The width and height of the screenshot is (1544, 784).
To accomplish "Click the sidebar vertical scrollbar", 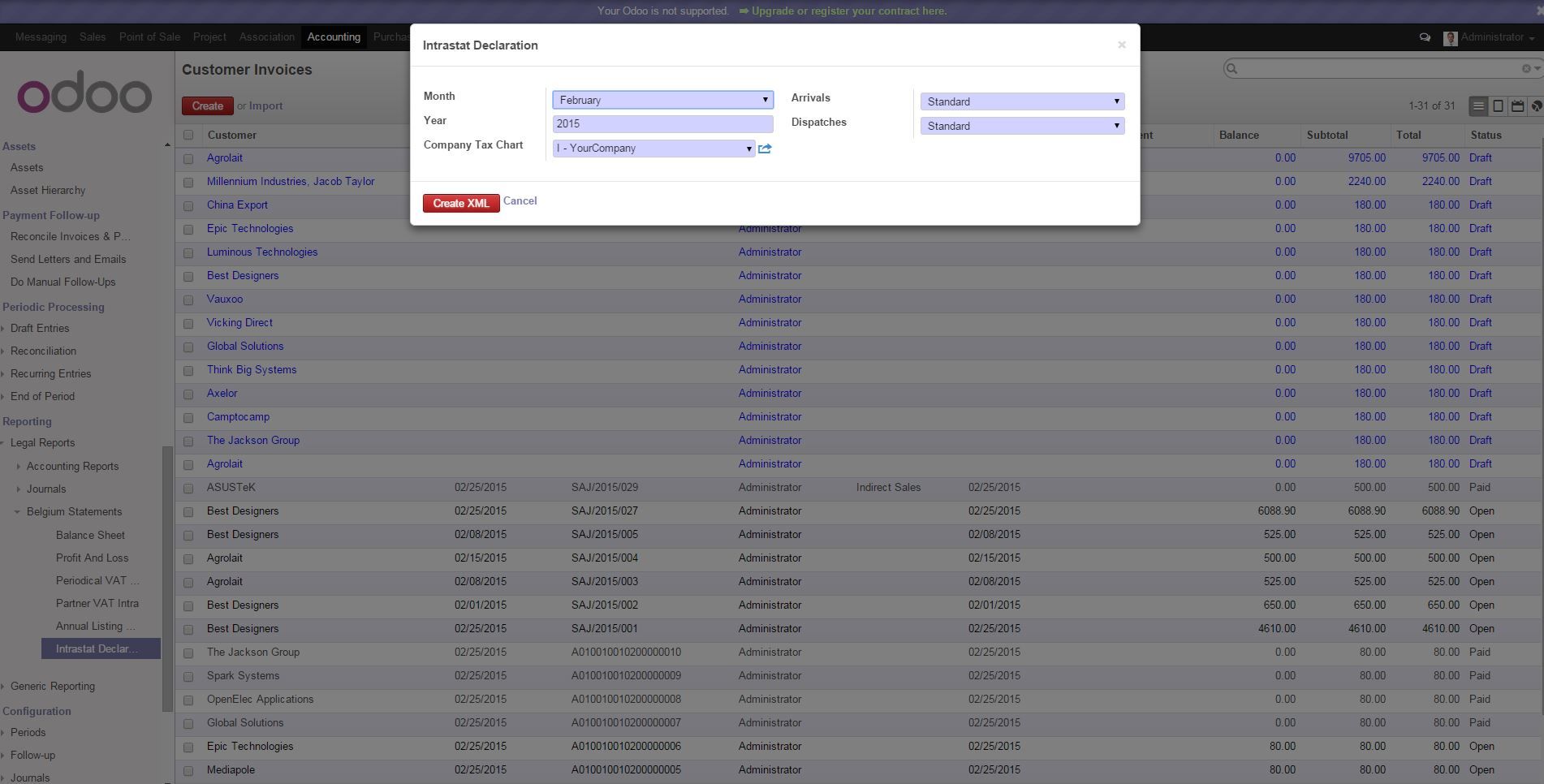I will 168,579.
